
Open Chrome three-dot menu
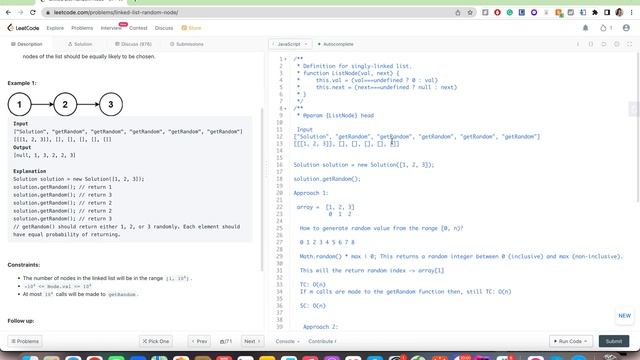[x=631, y=13]
